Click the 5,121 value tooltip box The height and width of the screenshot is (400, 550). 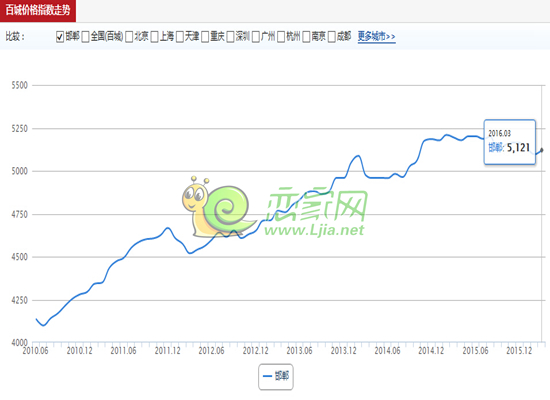coord(510,142)
